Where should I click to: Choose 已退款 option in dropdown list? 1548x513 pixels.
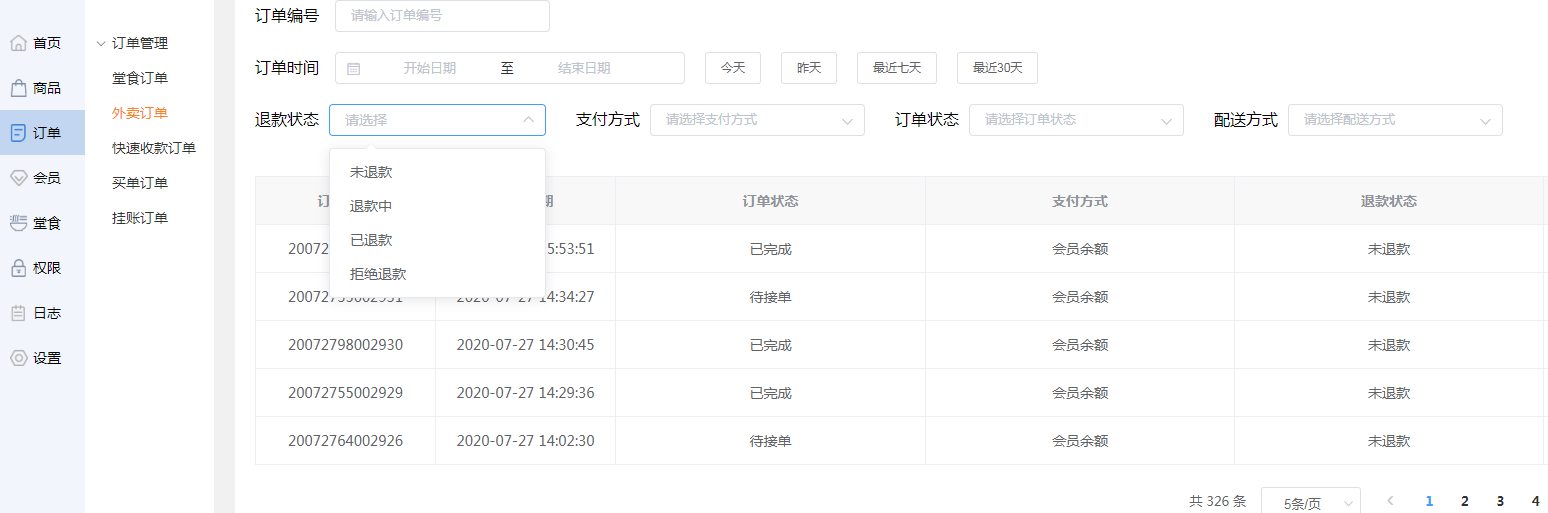pyautogui.click(x=437, y=240)
